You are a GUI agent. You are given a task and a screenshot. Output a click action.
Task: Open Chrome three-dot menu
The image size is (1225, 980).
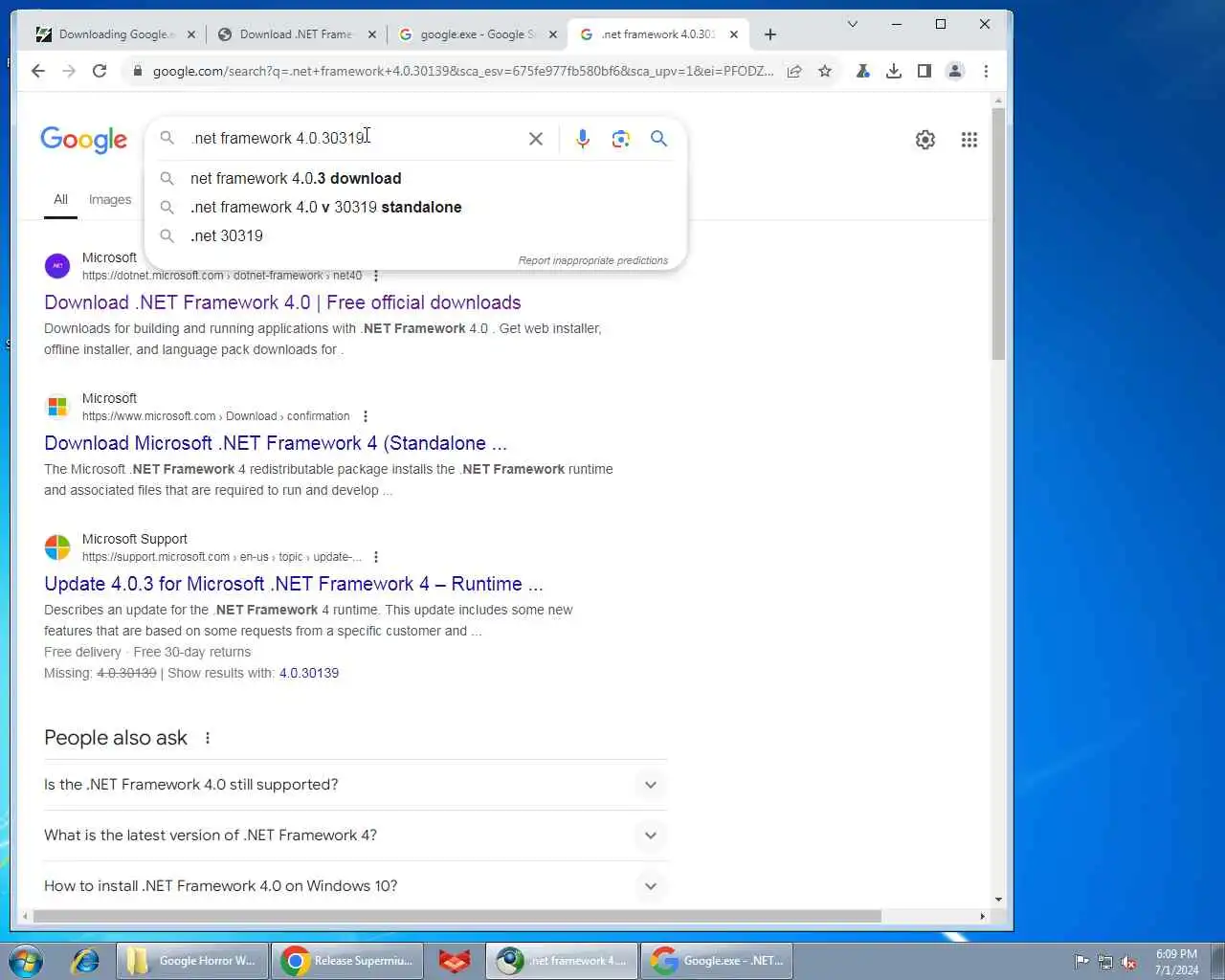coord(986,71)
